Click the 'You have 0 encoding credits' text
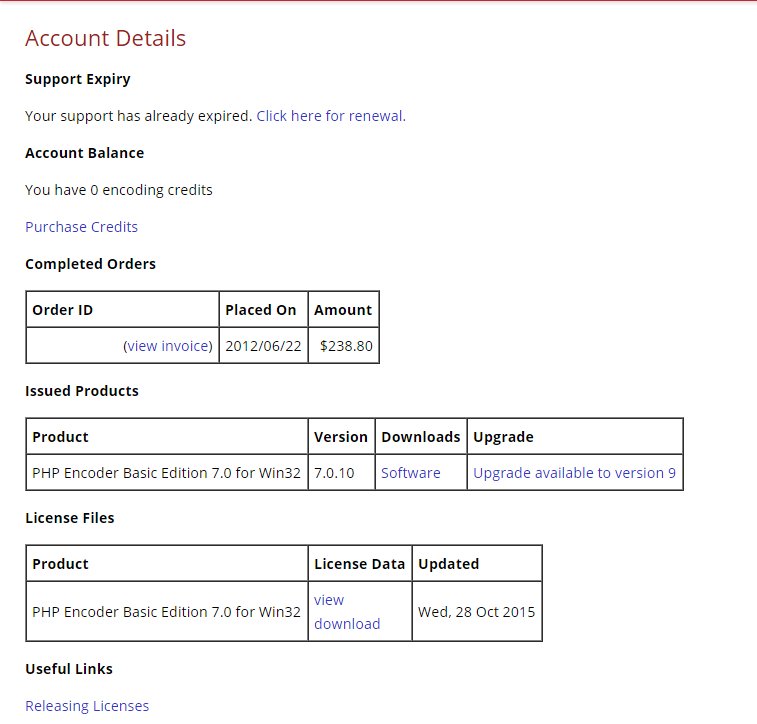The image size is (757, 724). [119, 190]
